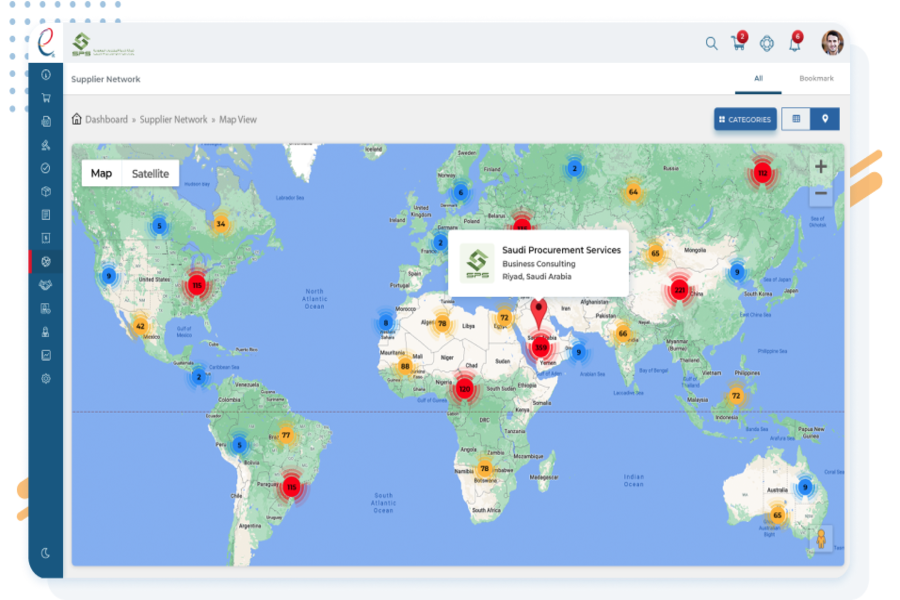Click the home icon in the breadcrumb
Screen dimensions: 900x600
77,119
